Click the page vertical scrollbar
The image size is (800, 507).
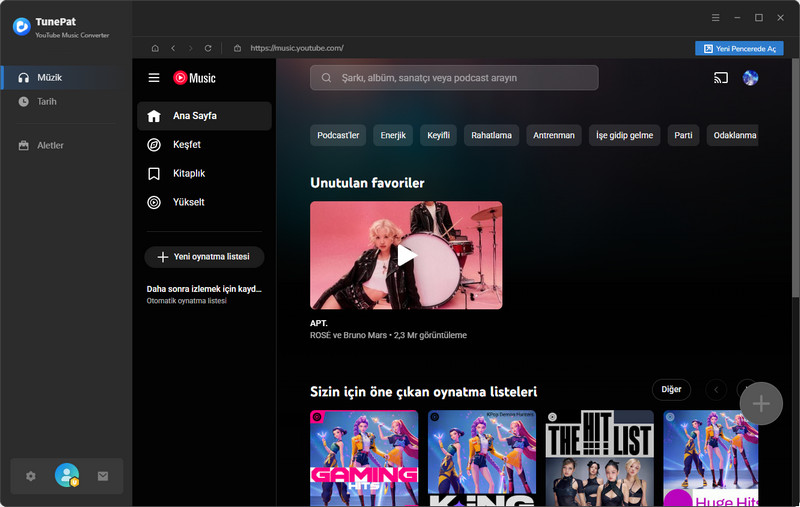click(x=795, y=179)
